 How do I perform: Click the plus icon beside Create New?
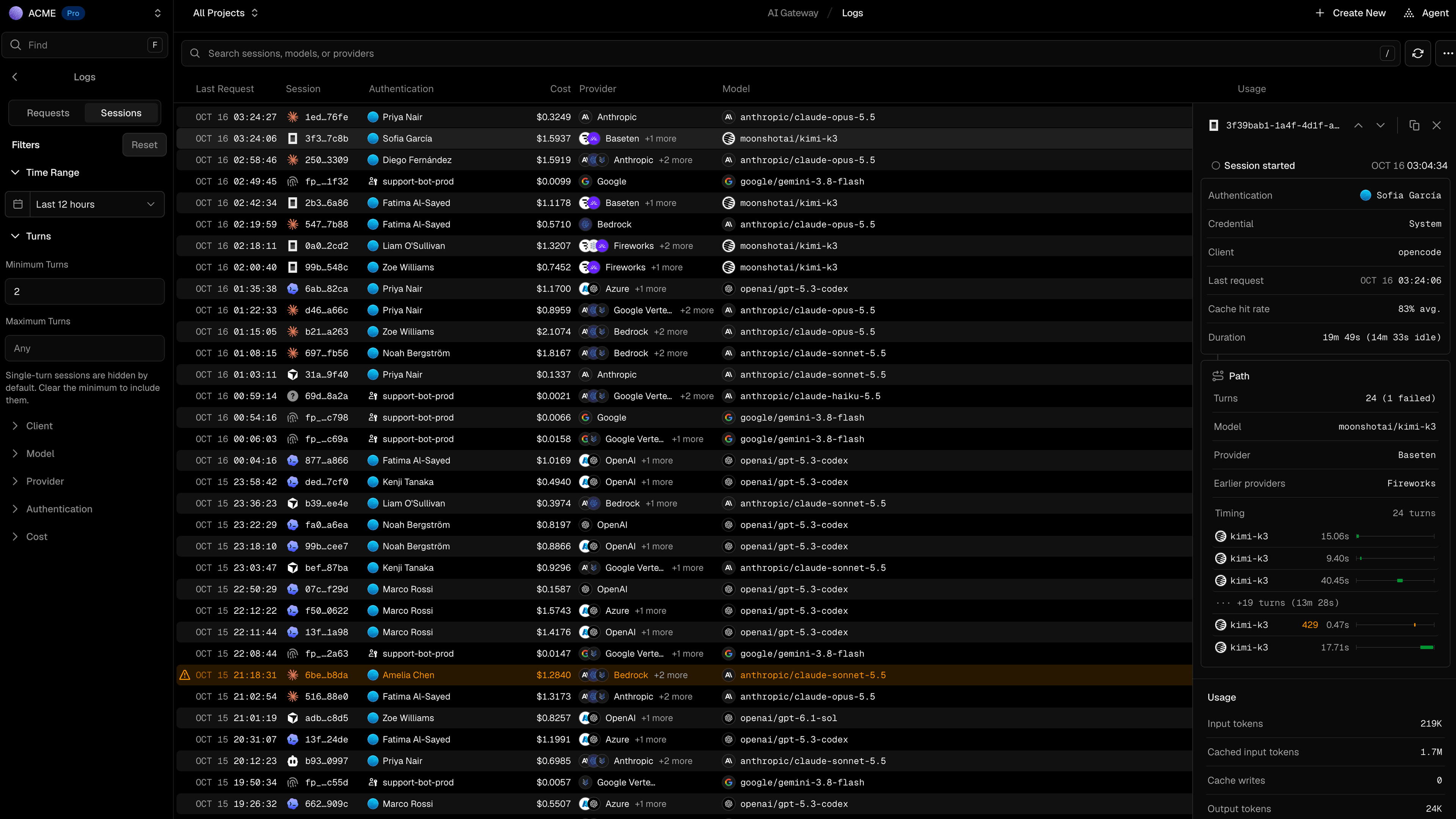(x=1320, y=13)
